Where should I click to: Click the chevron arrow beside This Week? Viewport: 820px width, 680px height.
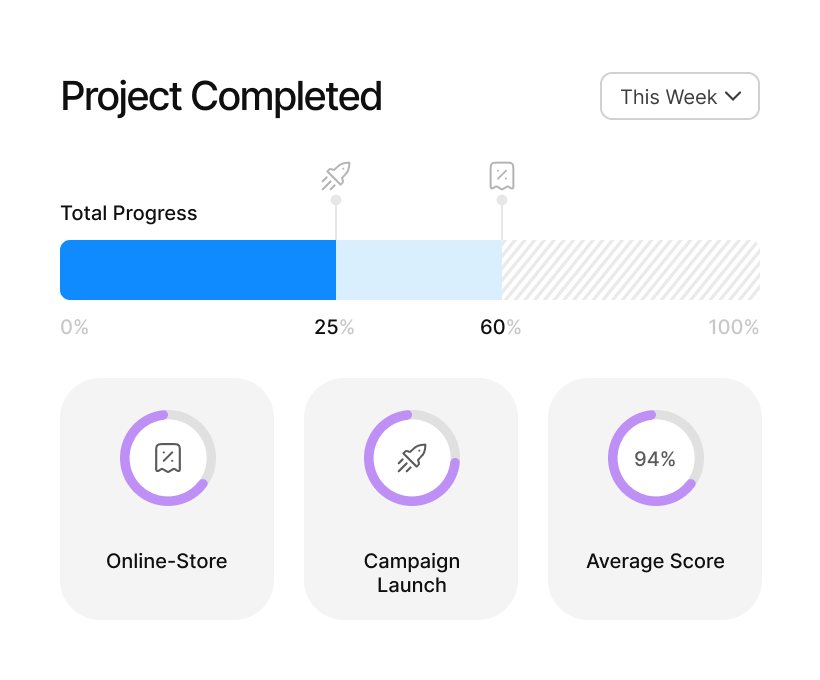(733, 97)
